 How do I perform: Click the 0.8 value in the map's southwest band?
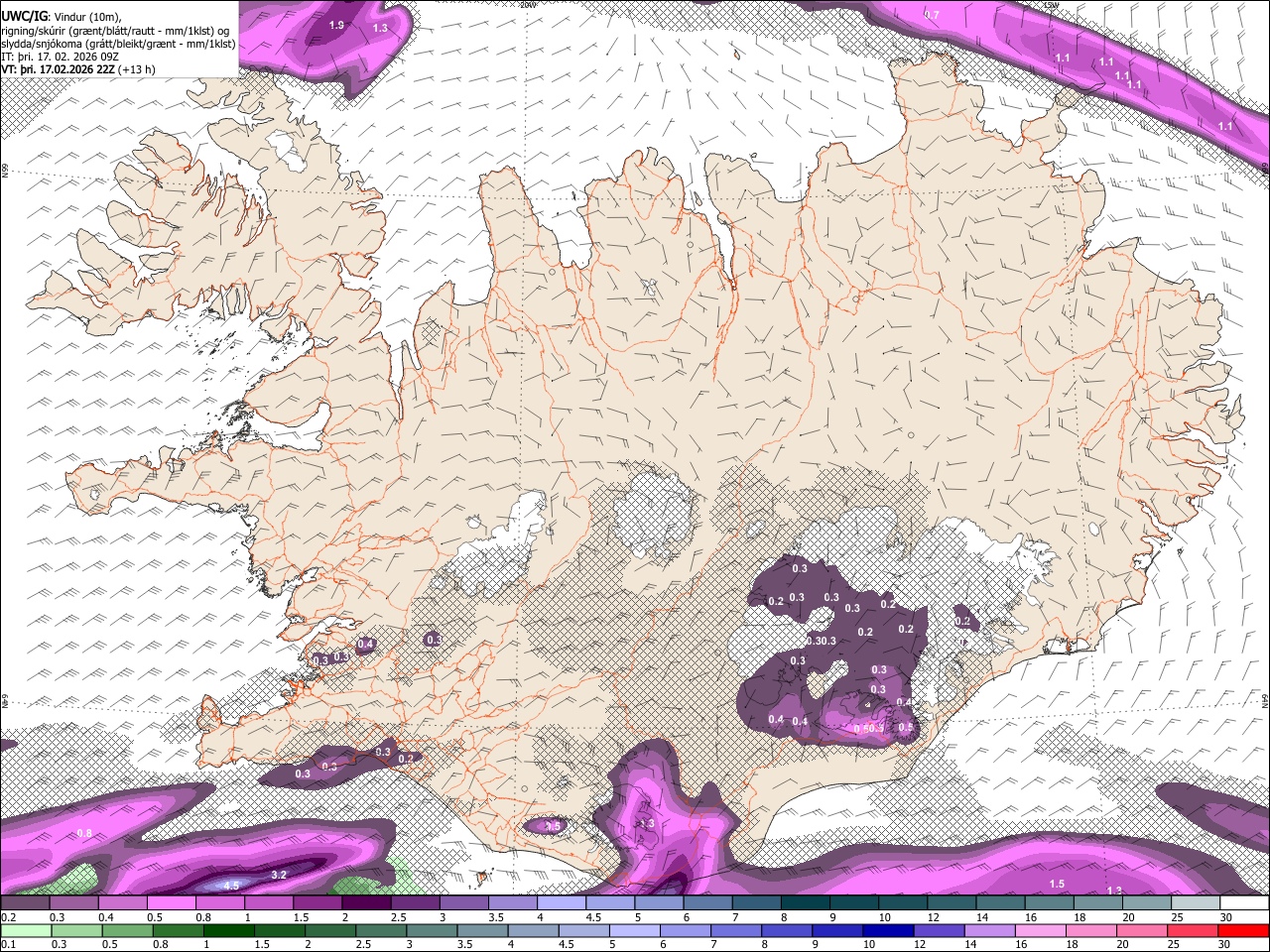click(x=84, y=833)
